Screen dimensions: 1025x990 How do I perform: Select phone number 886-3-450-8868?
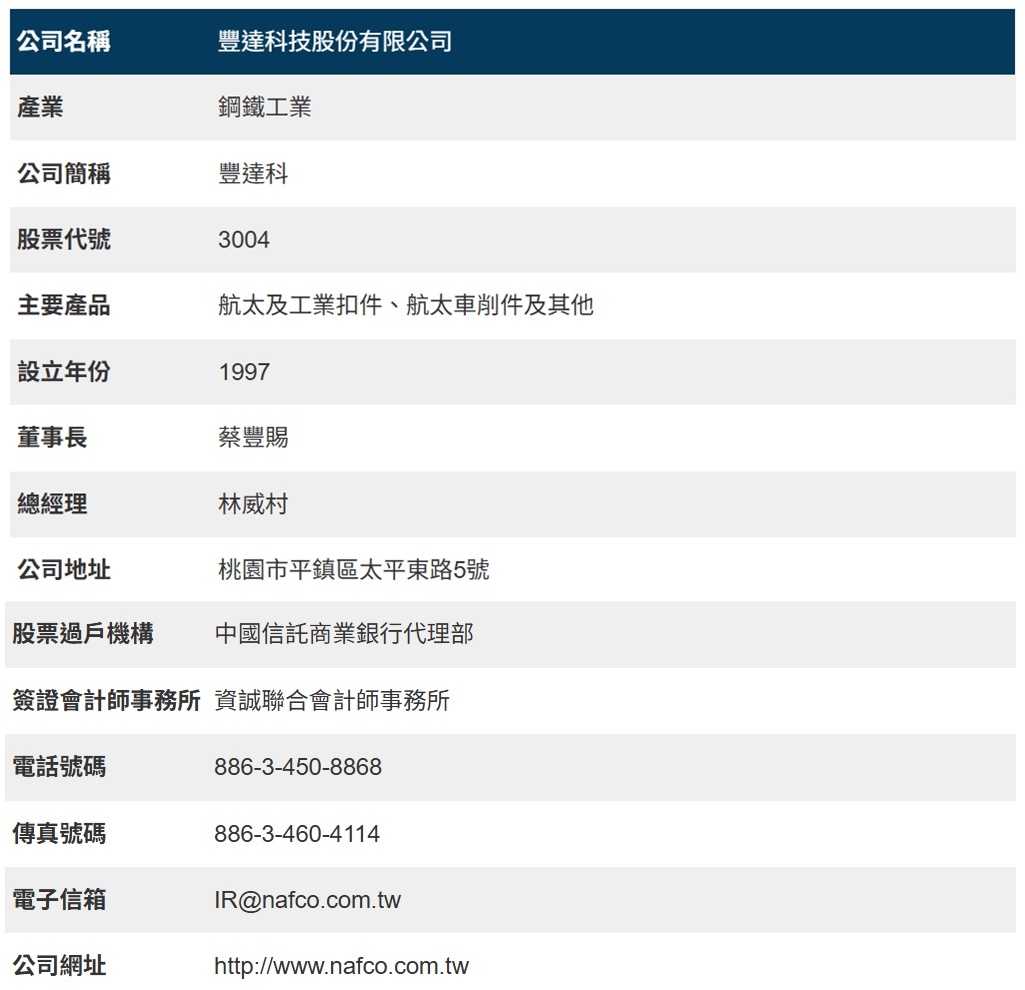click(x=298, y=767)
